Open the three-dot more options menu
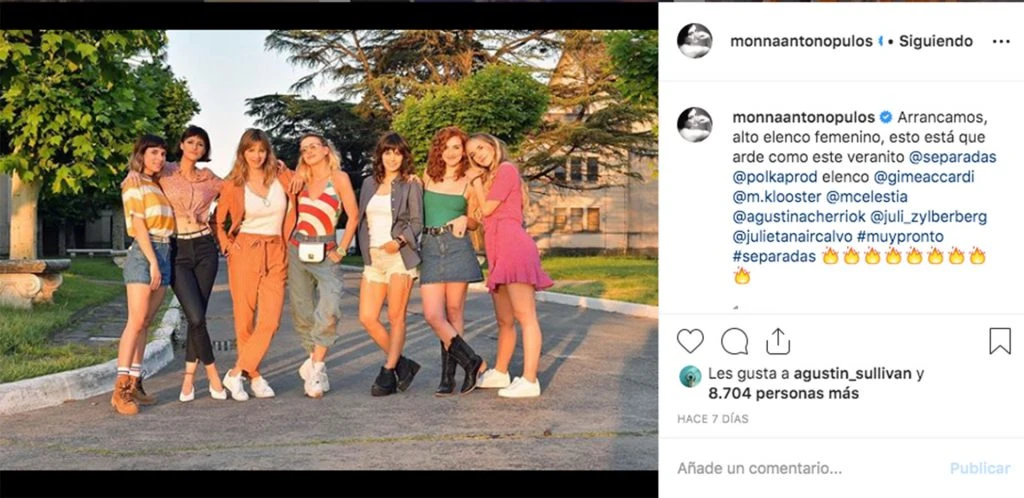The height and width of the screenshot is (498, 1024). coord(1001,42)
